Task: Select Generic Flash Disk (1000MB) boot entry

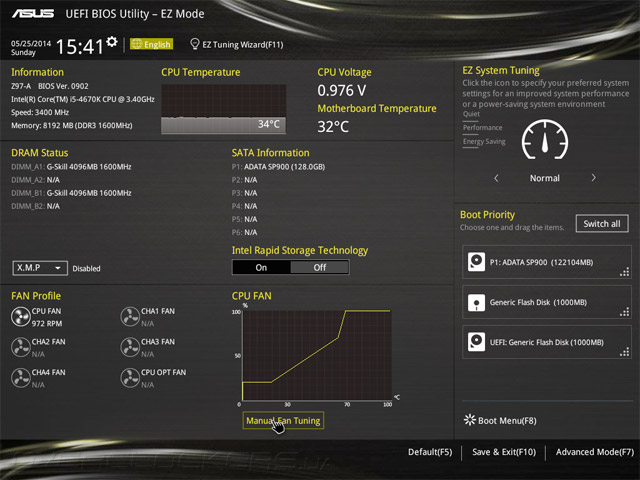Action: (x=547, y=302)
